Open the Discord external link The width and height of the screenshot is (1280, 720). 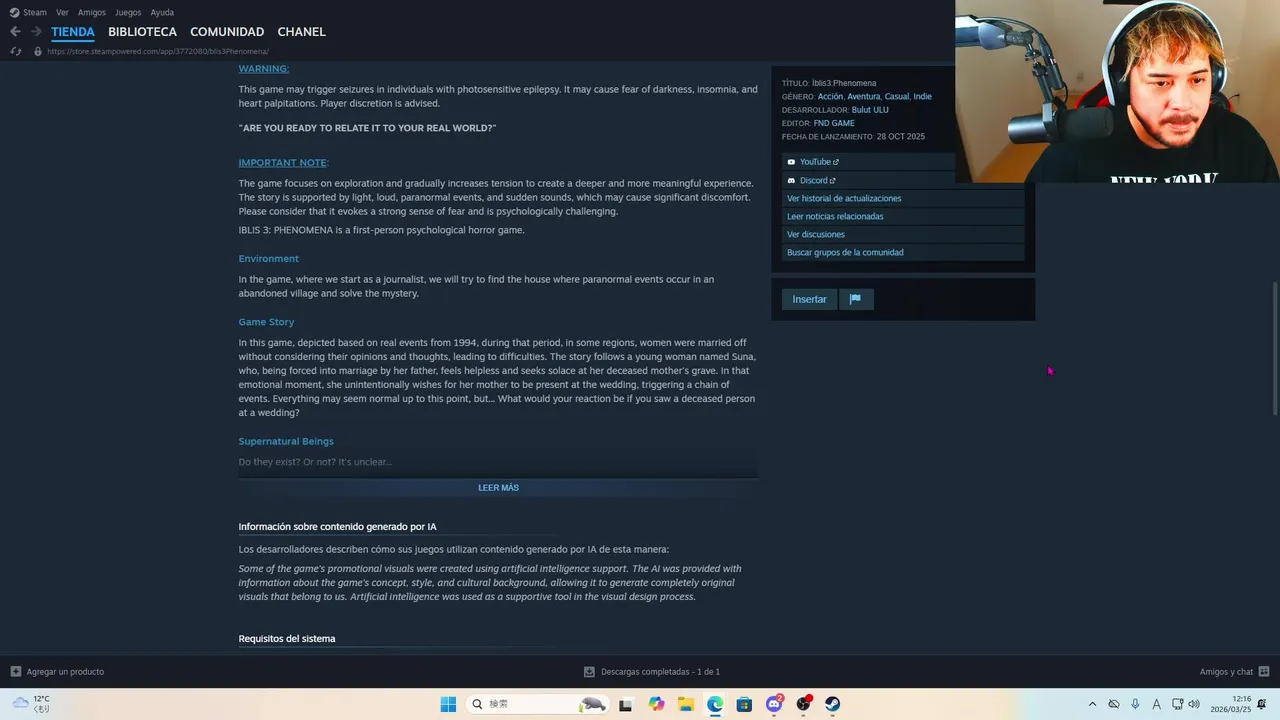pos(817,180)
